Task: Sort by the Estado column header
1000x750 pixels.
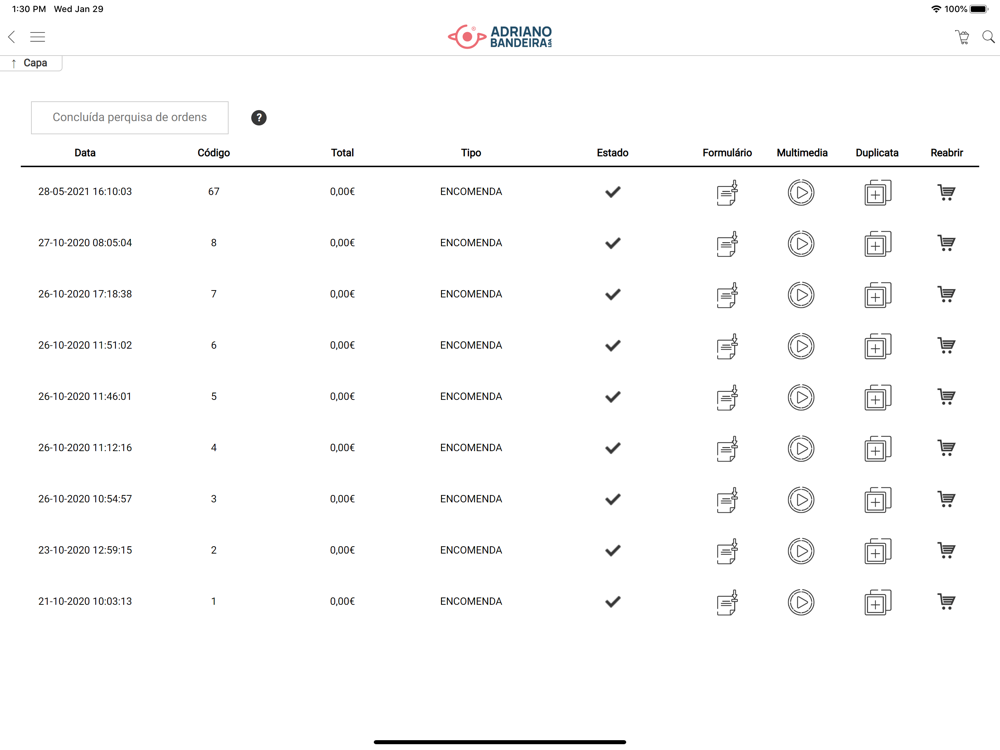Action: pyautogui.click(x=612, y=153)
